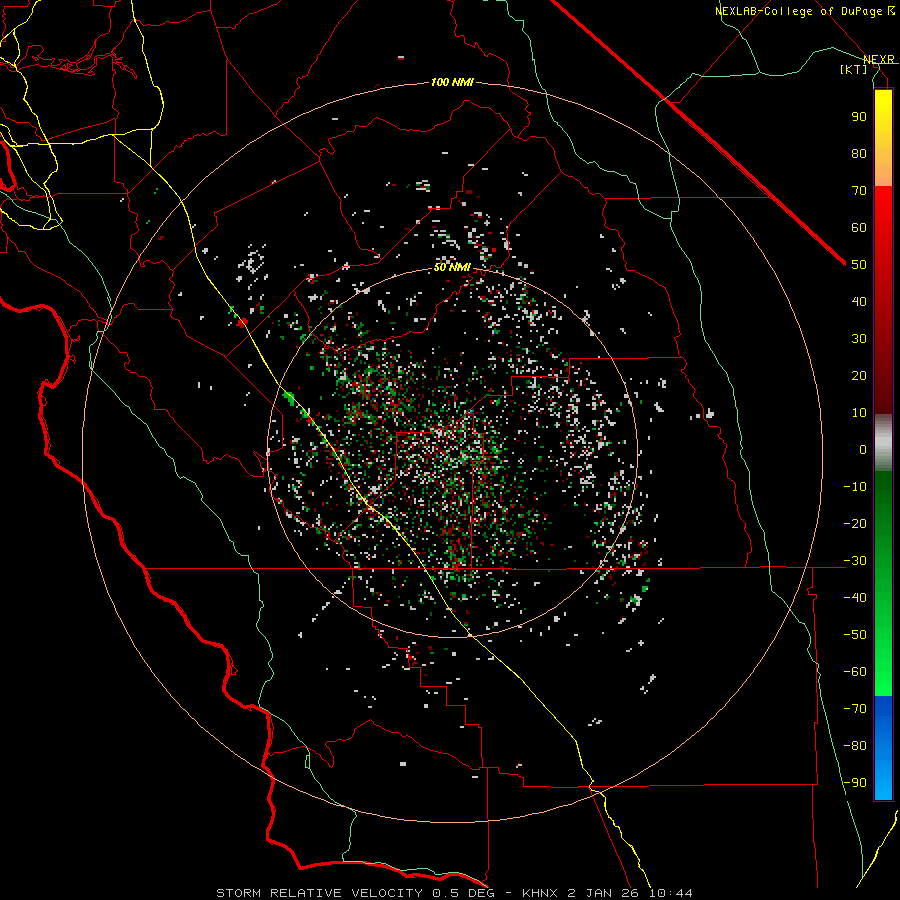The height and width of the screenshot is (900, 900).
Task: Click the 40 value on velocity scale
Action: (859, 301)
